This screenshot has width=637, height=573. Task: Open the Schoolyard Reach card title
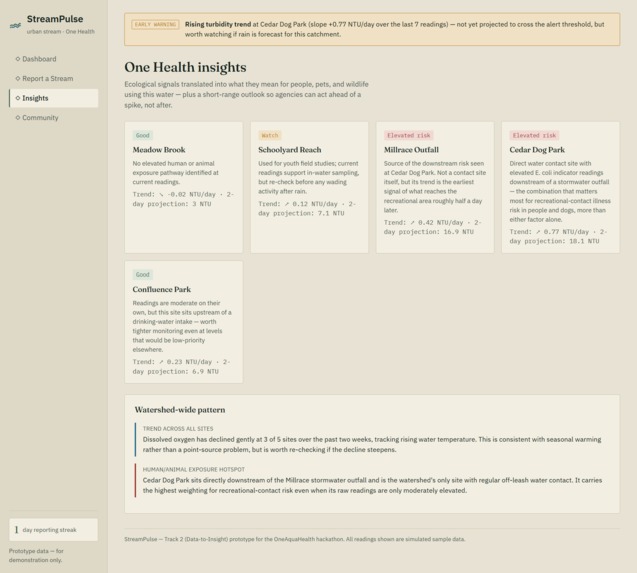pyautogui.click(x=290, y=150)
